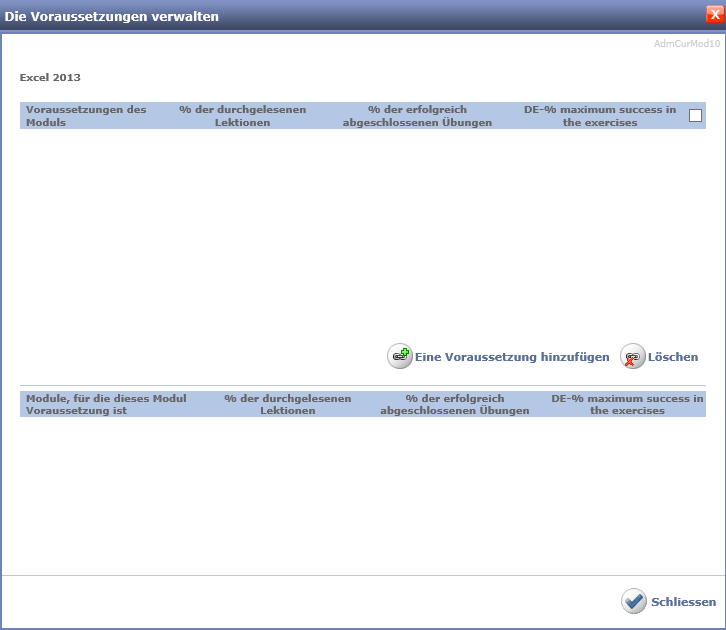The image size is (726, 630).
Task: Click lower 'DE-% maximum success in the exercises' header
Action: (627, 404)
